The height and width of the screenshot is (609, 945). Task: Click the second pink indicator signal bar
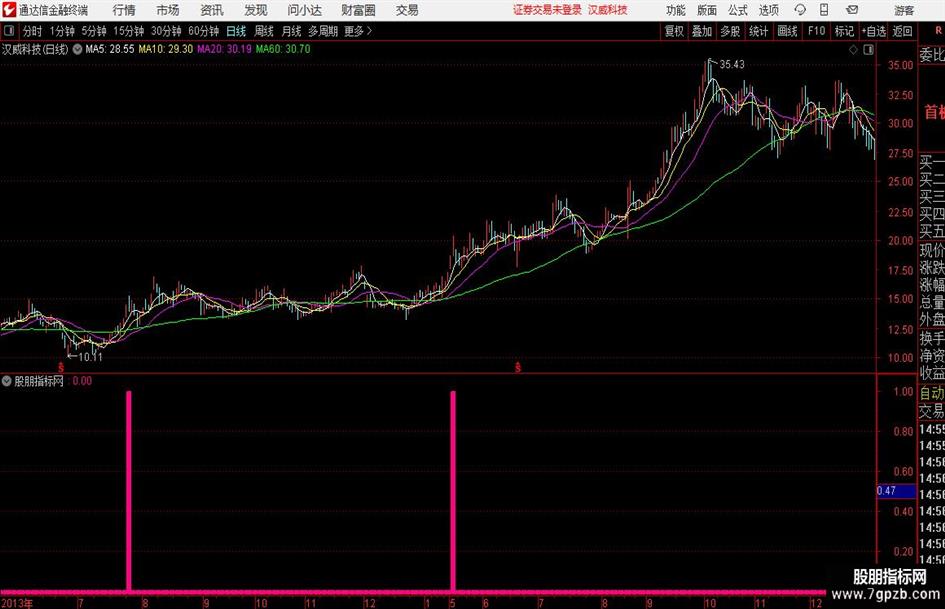point(453,490)
